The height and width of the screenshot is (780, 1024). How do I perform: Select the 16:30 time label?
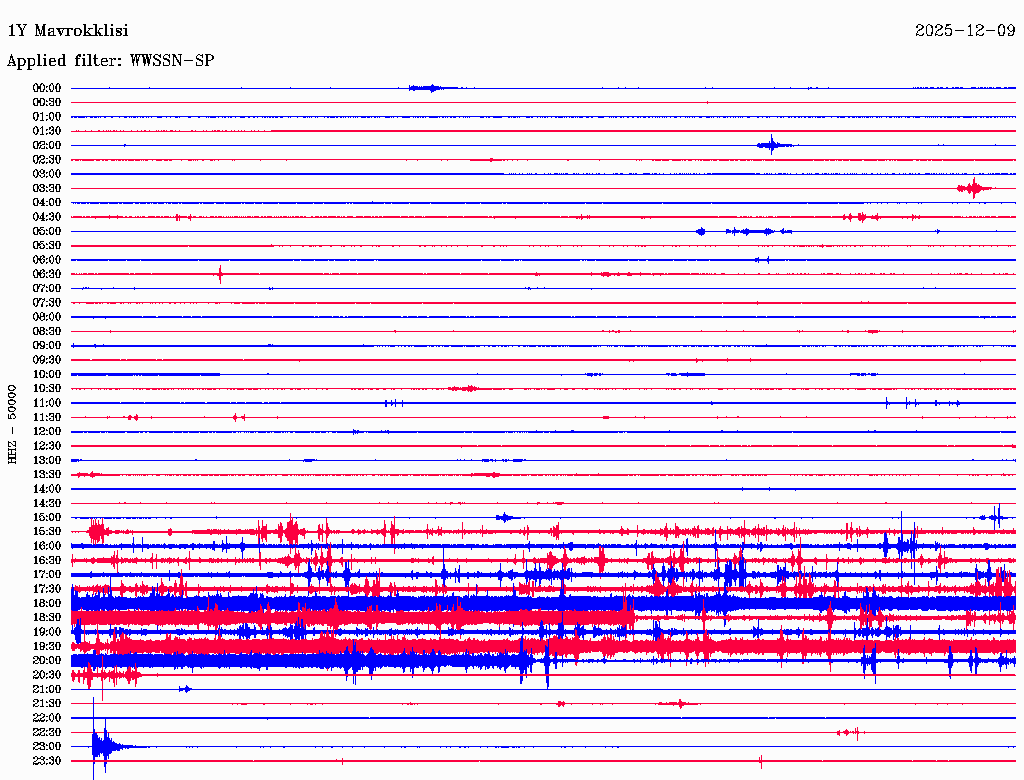[x=47, y=561]
